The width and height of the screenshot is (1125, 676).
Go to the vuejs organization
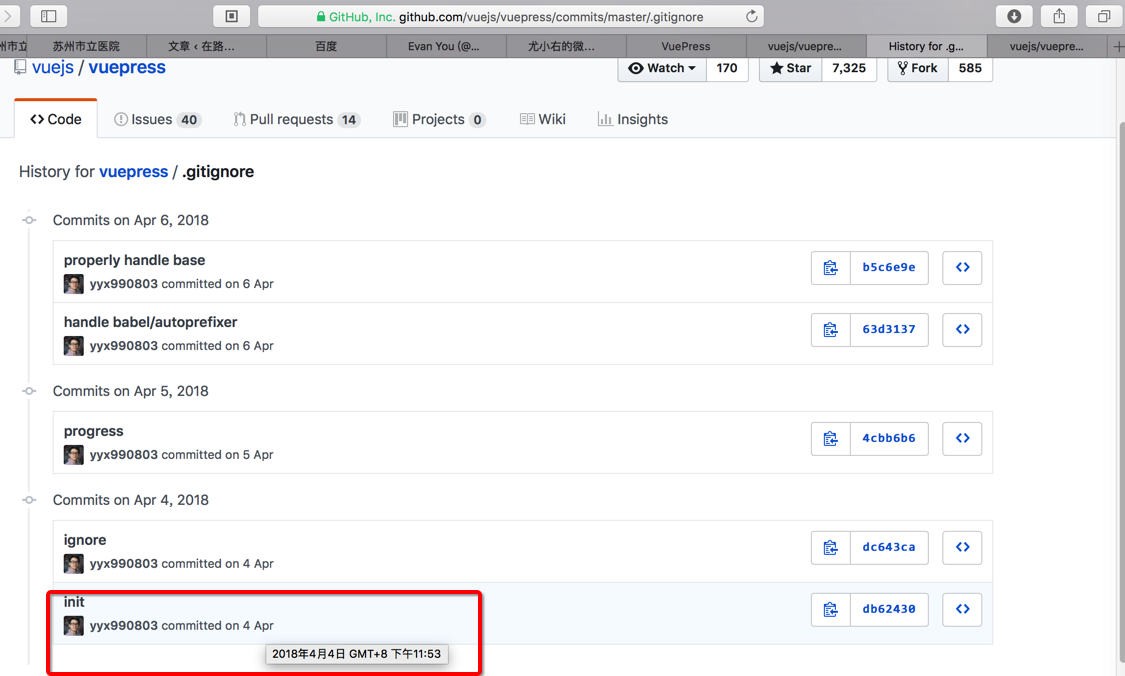(52, 67)
